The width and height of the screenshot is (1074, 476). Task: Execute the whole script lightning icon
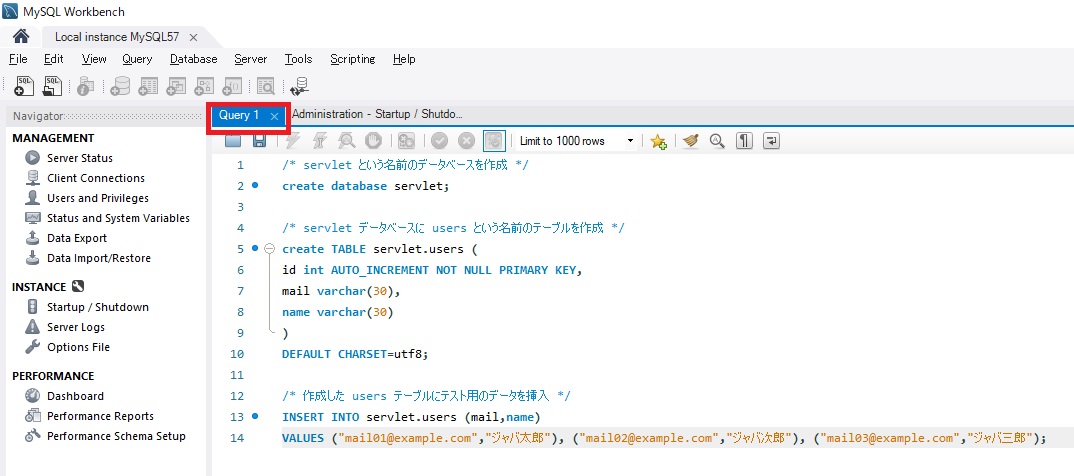pyautogui.click(x=292, y=141)
